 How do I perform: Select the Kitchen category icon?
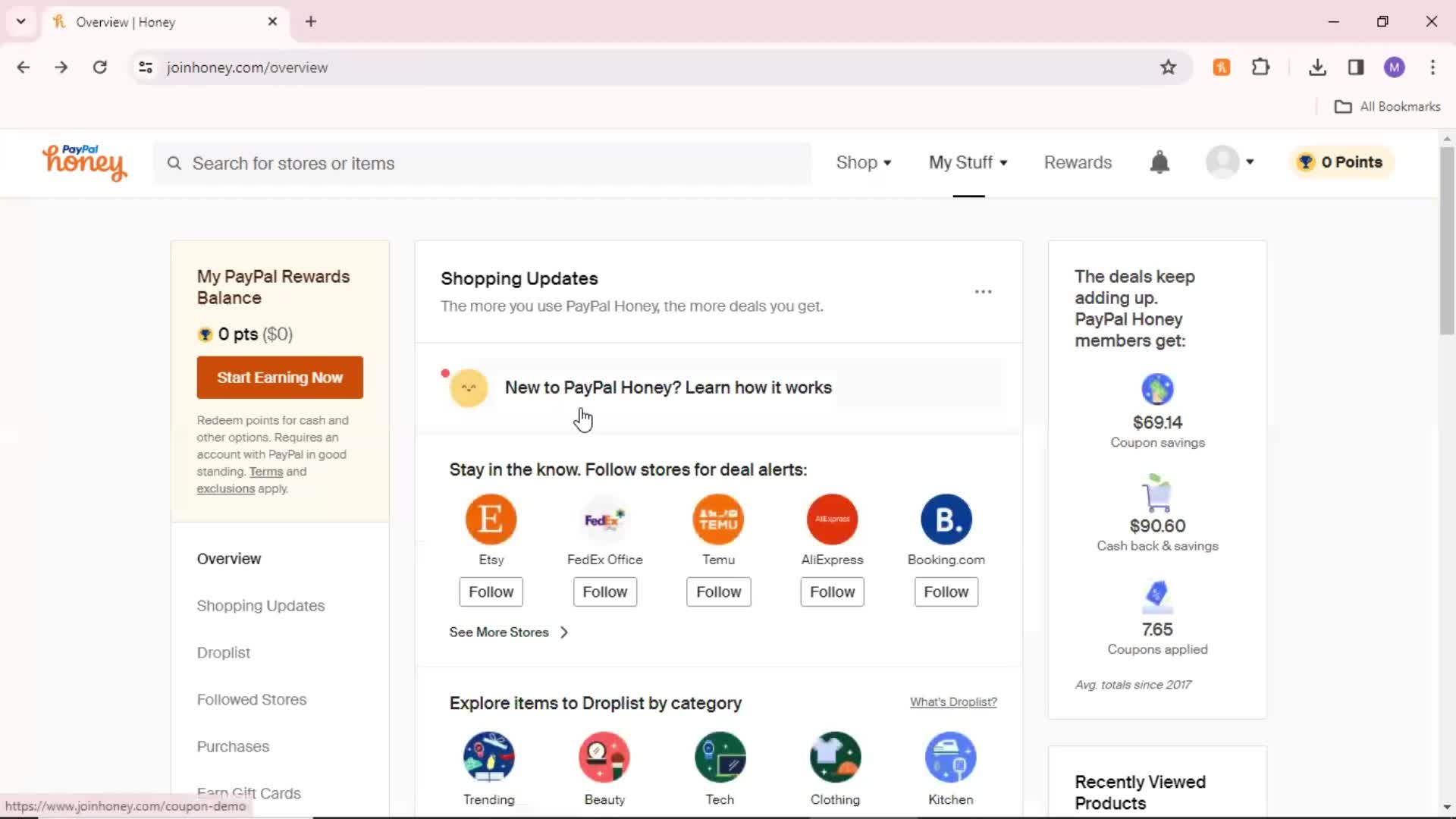pos(950,757)
